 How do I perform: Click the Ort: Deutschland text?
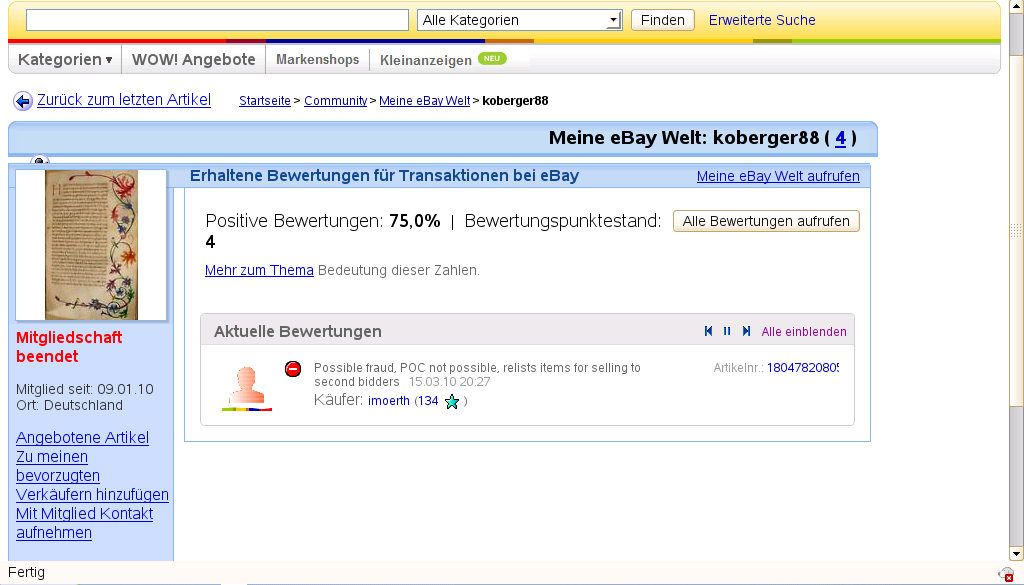[x=69, y=405]
